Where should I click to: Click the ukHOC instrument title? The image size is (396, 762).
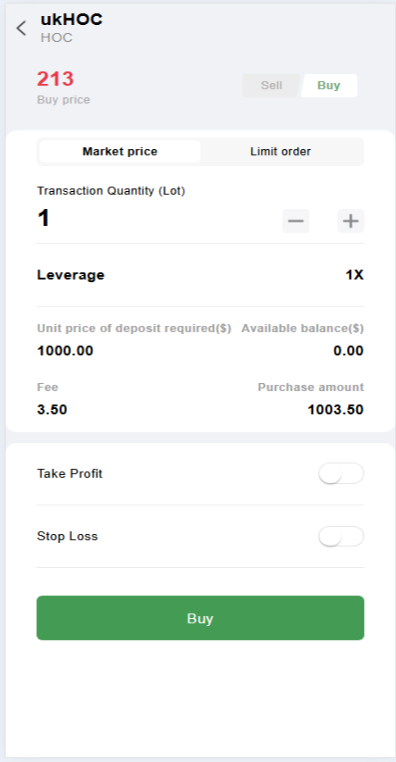(71, 19)
